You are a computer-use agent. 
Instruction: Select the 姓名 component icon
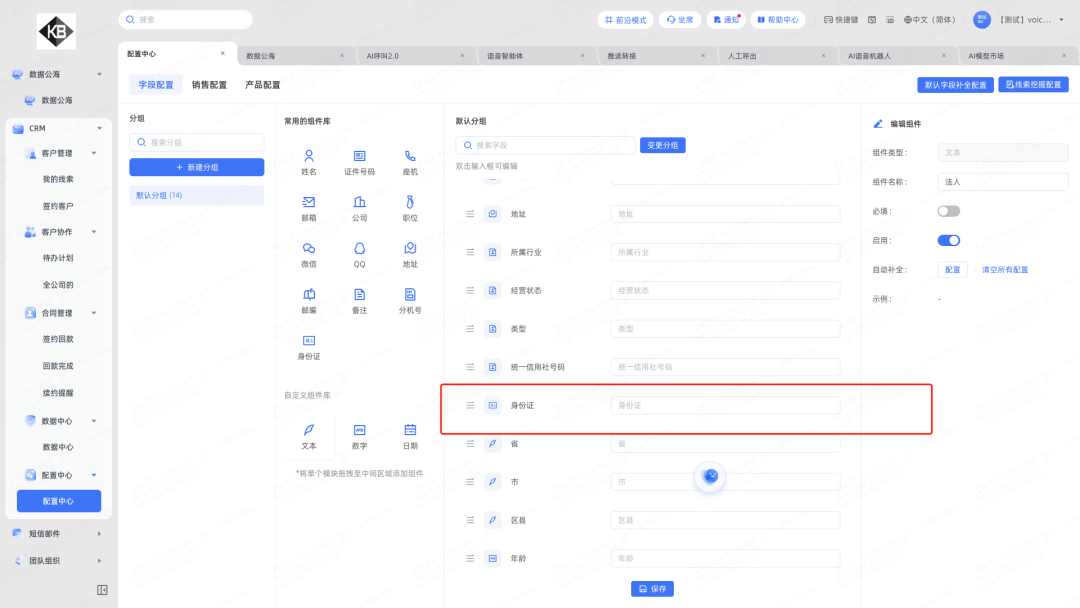[x=309, y=156]
